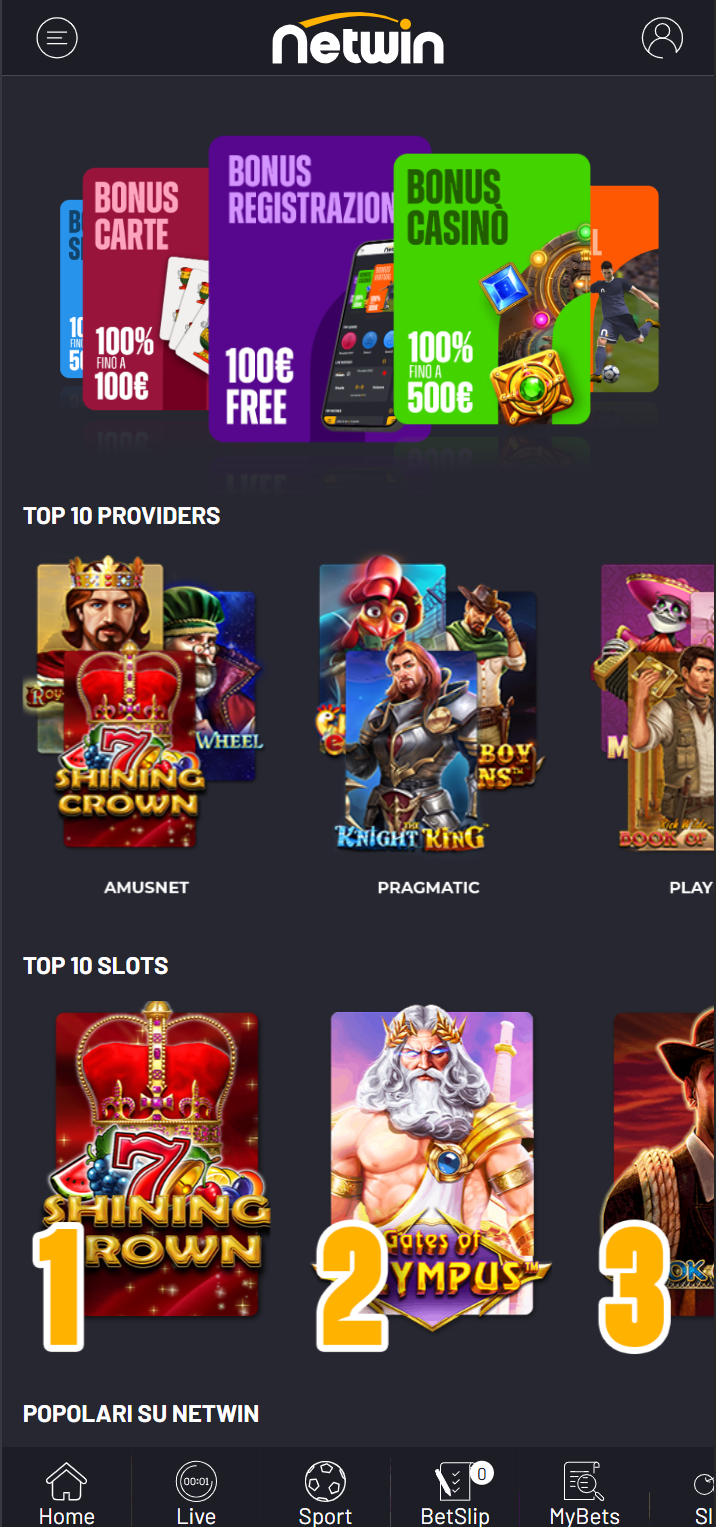The height and width of the screenshot is (1527, 716).
Task: Open the MyBets receipt icon
Action: point(584,1481)
